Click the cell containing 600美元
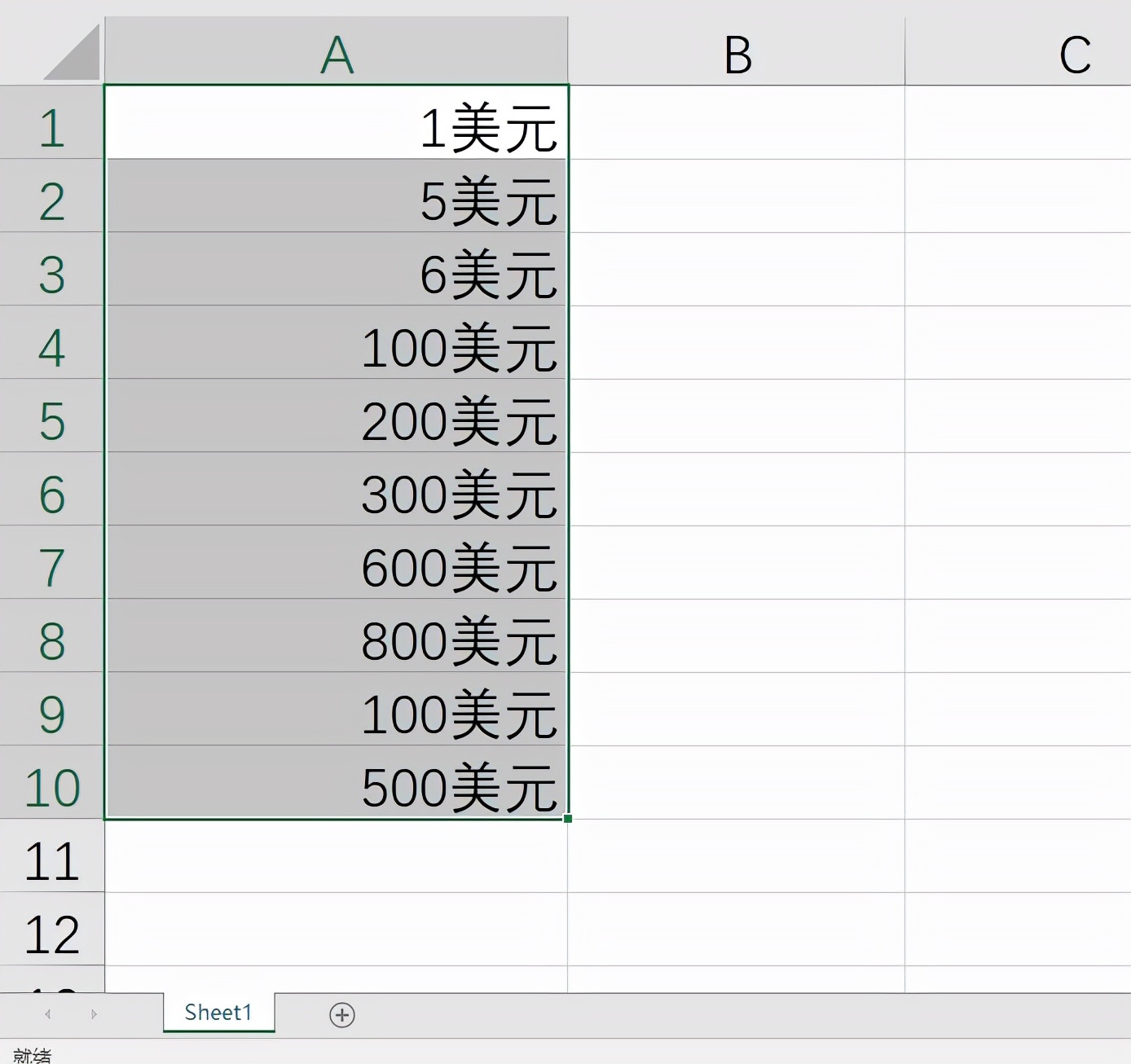The image size is (1131, 1064). coord(337,563)
